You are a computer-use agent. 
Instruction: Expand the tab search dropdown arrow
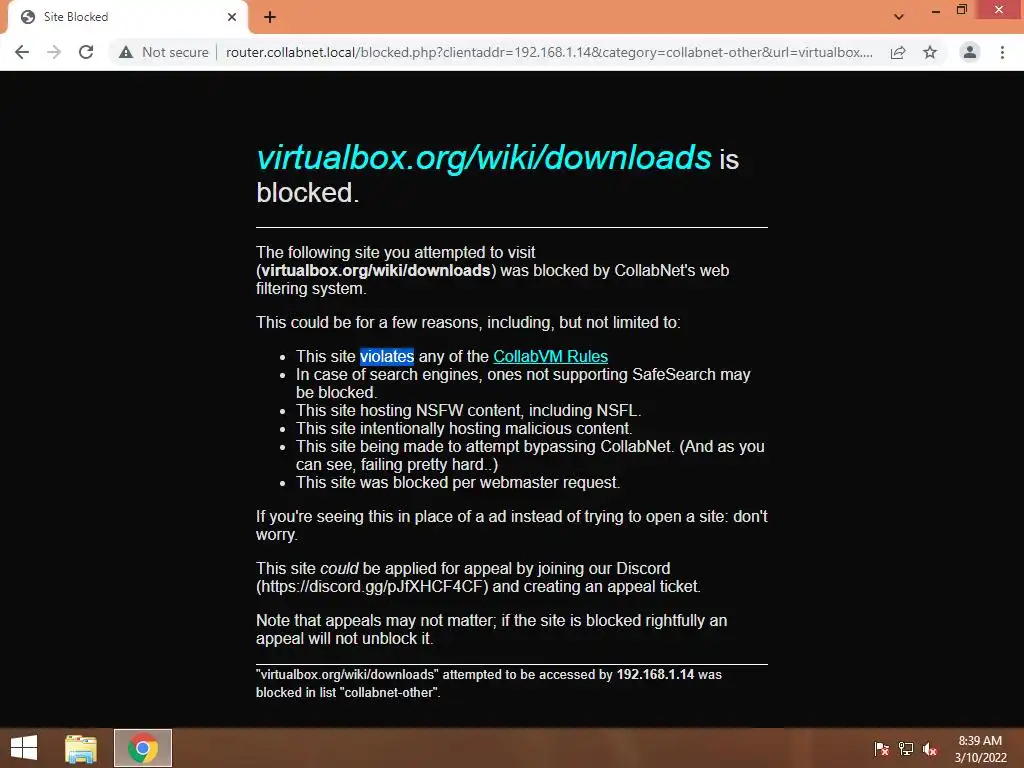tap(899, 17)
